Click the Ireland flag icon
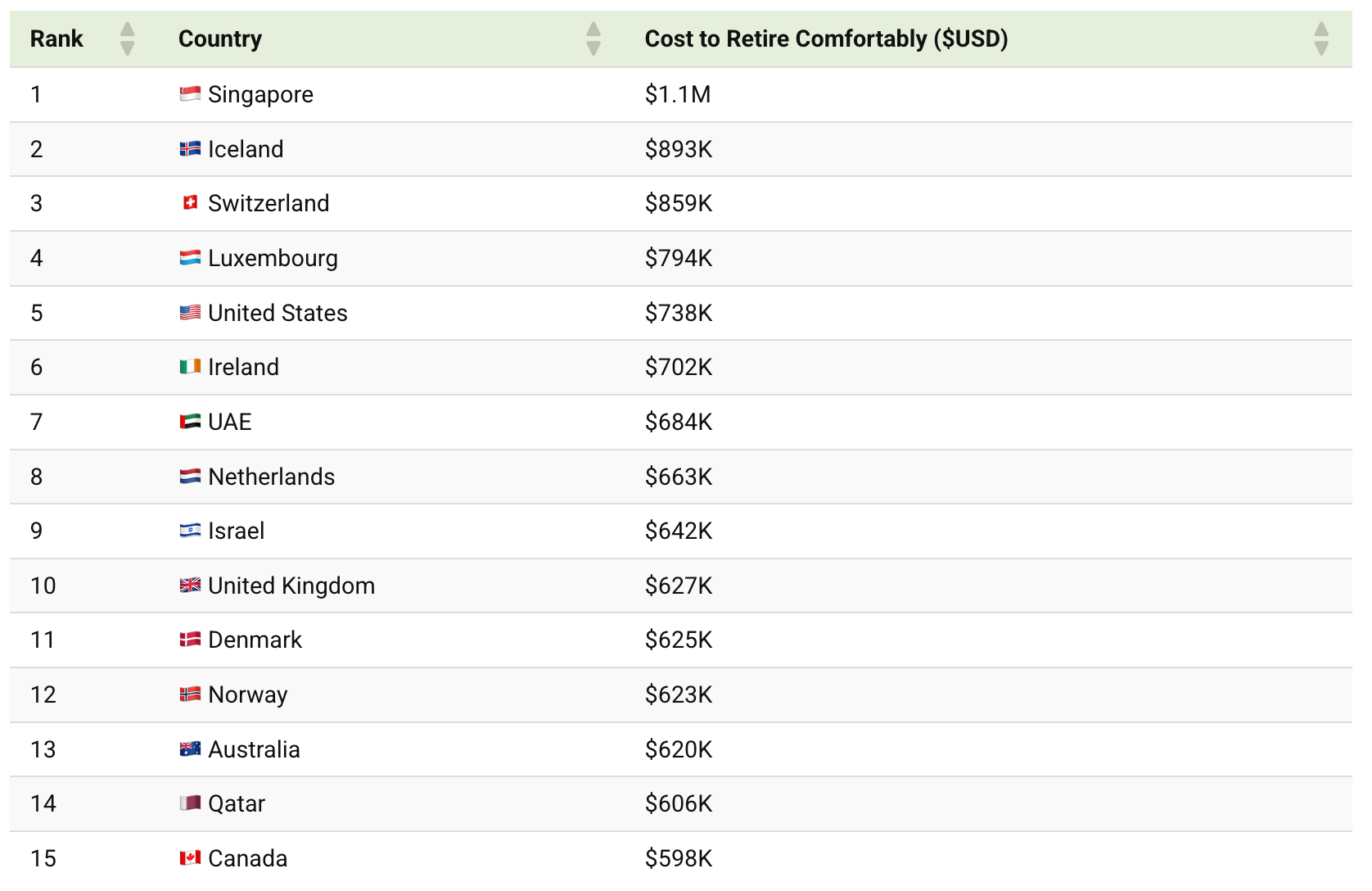The height and width of the screenshot is (891, 1372). (x=190, y=367)
